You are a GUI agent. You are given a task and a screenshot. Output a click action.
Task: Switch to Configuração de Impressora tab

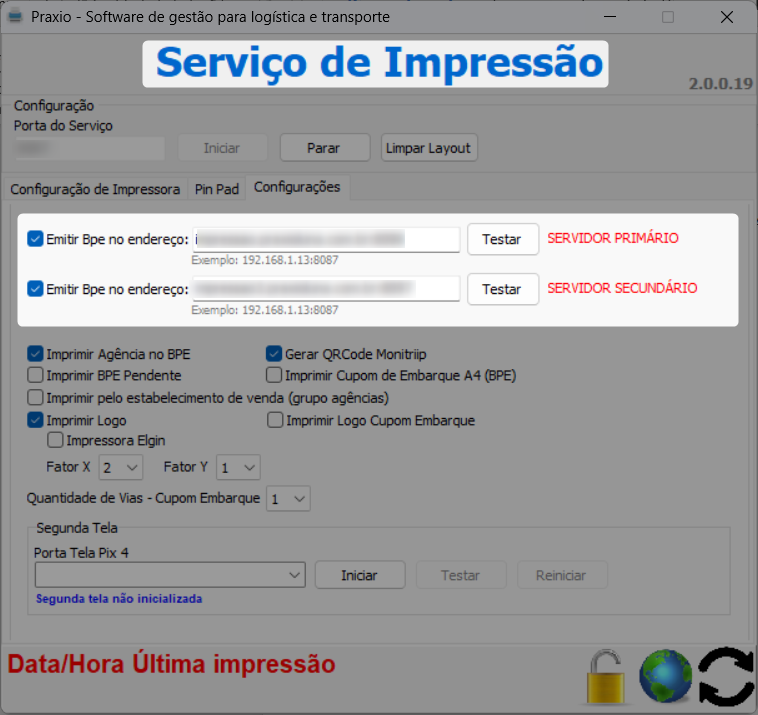coord(95,189)
